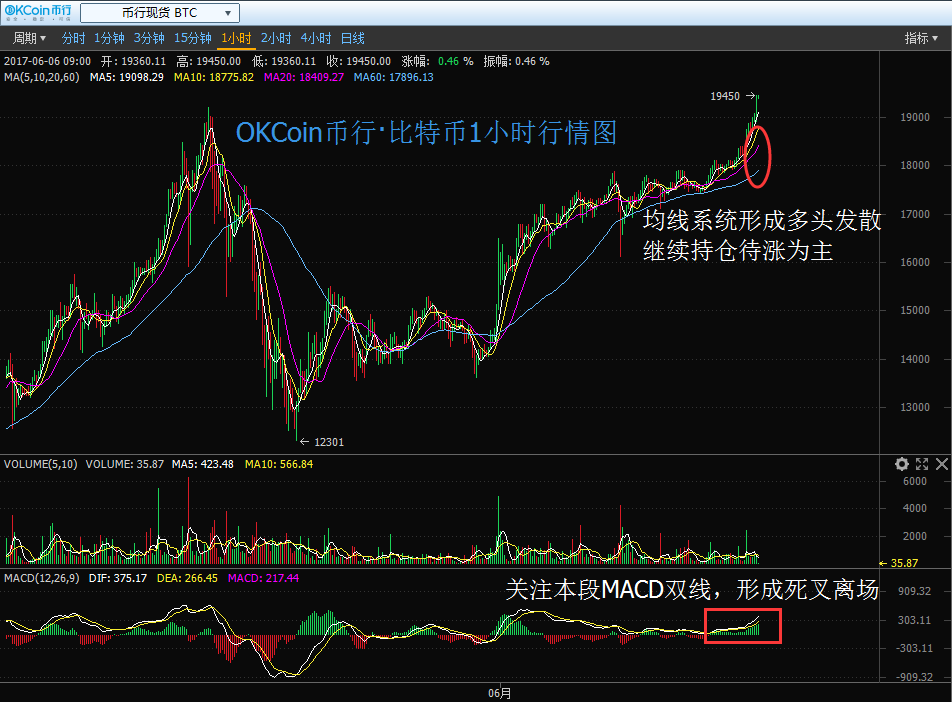The image size is (952, 702).
Task: Click the VOLUME: 35.87 reading
Action: pos(124,464)
